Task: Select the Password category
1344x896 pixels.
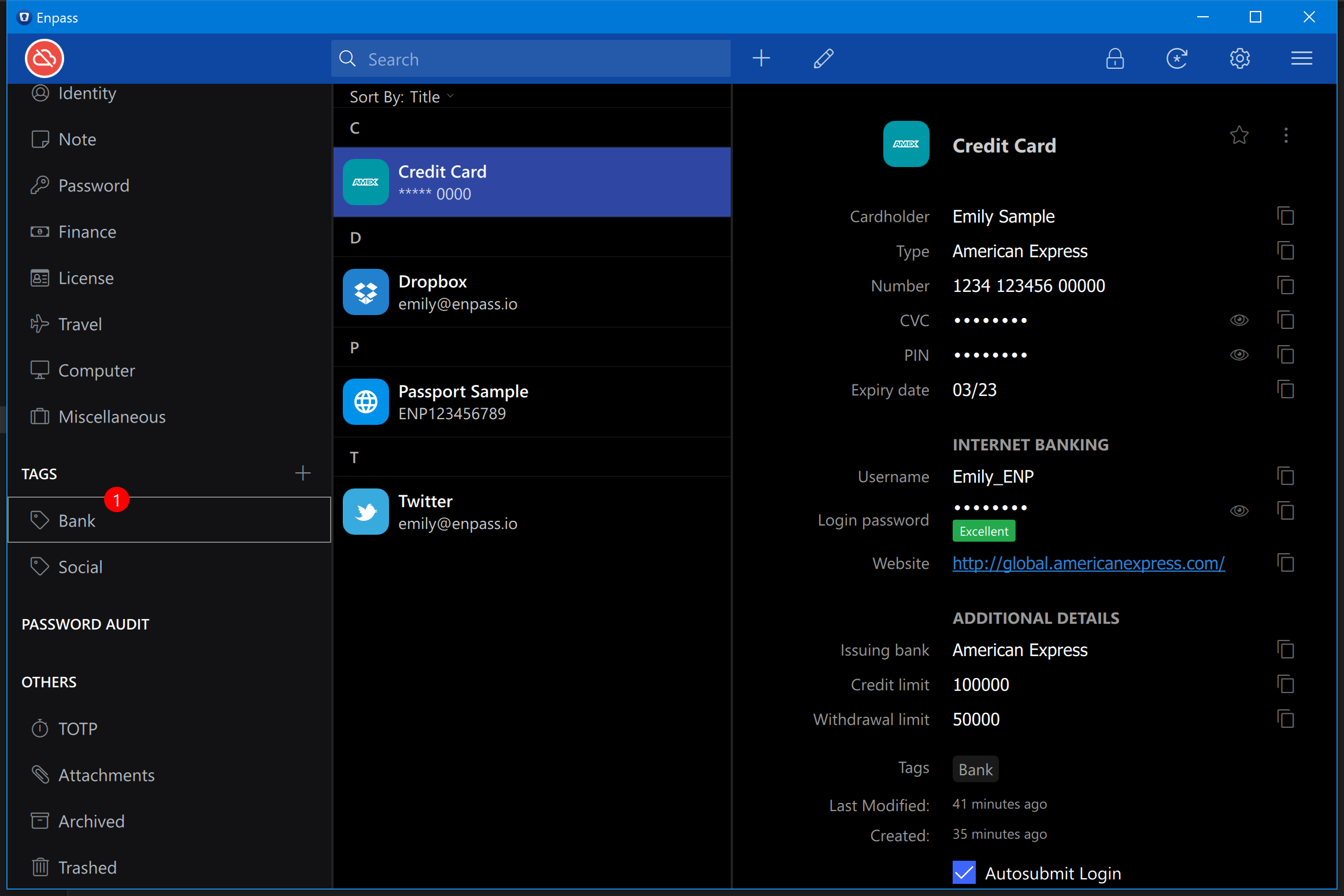Action: click(169, 186)
